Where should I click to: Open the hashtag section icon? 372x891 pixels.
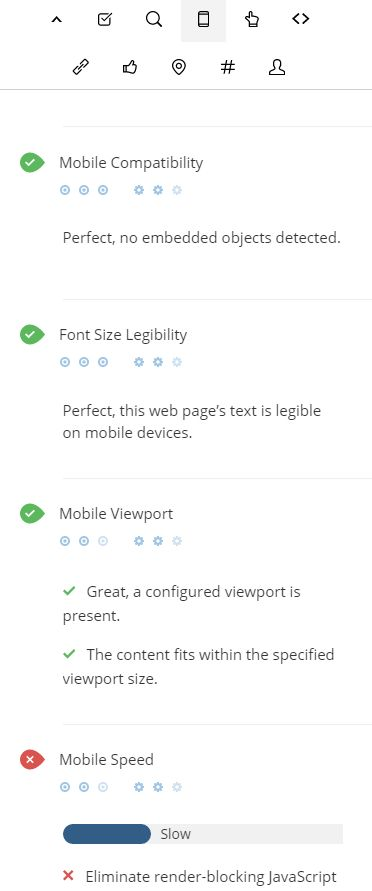(227, 68)
